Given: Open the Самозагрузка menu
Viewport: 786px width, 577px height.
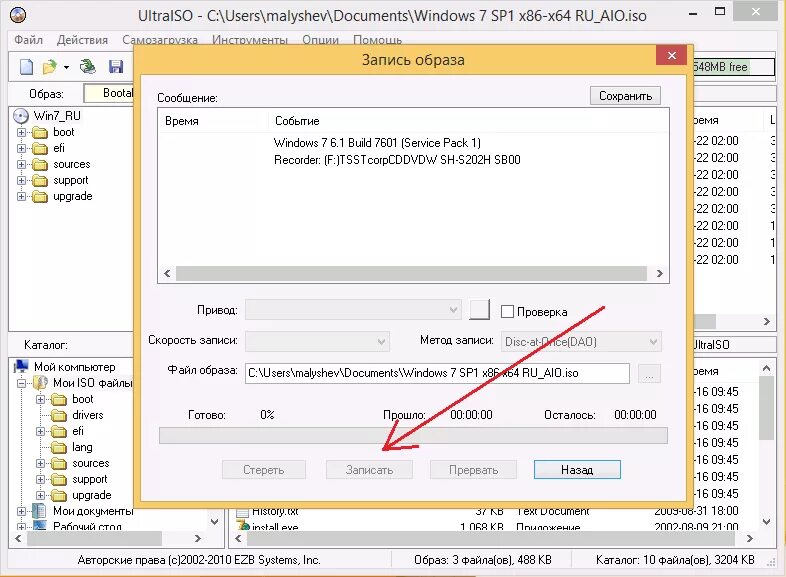Looking at the screenshot, I should [160, 40].
